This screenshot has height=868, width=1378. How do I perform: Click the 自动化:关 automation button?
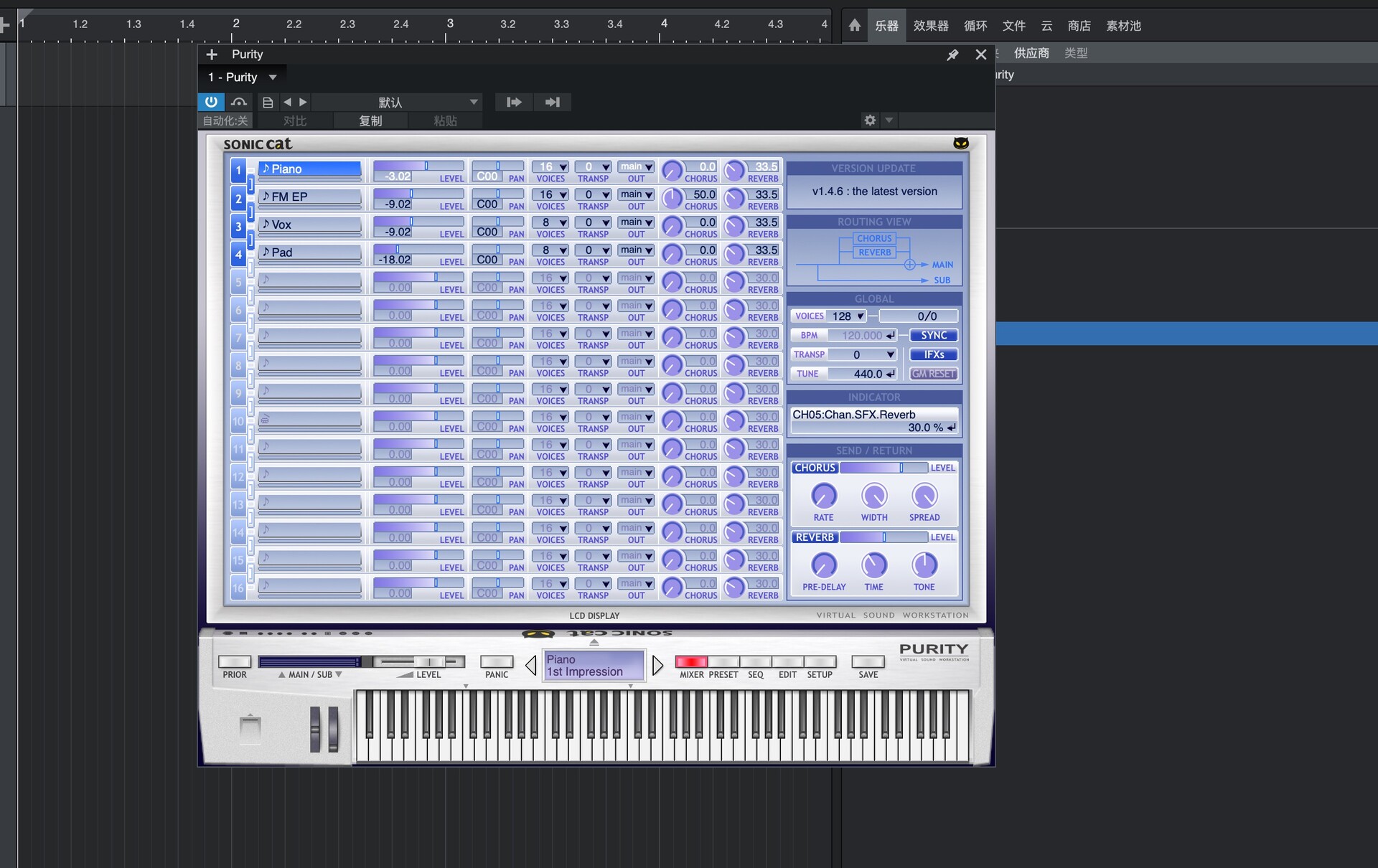click(225, 121)
